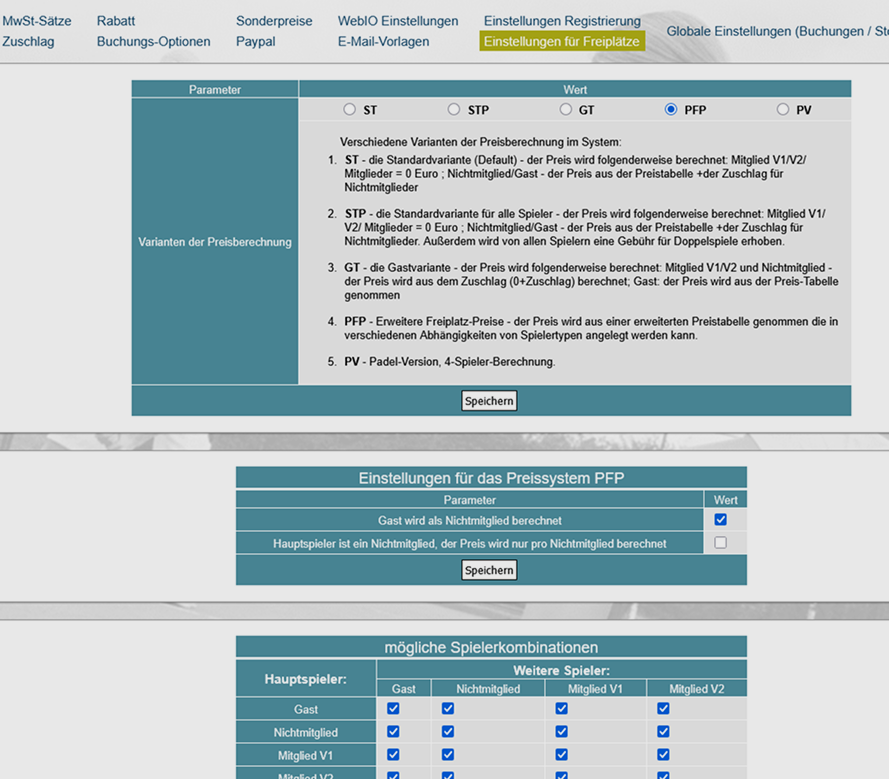889x779 pixels.
Task: Choose the STP pricing variant option
Action: coord(454,110)
